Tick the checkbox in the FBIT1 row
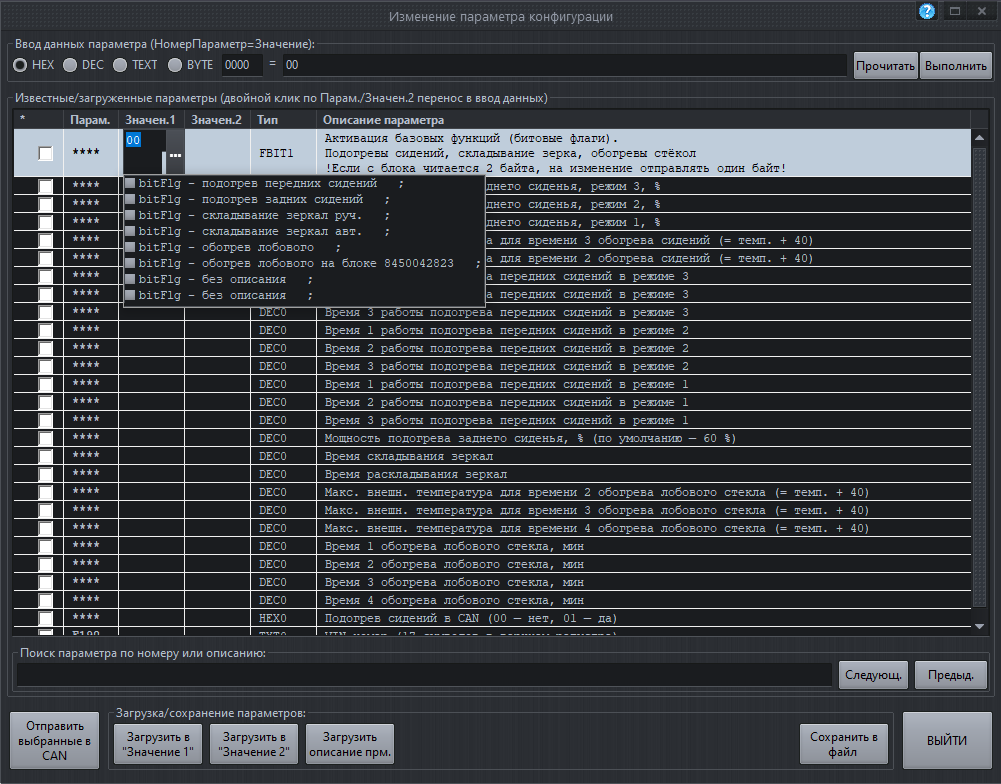This screenshot has height=784, width=1001. click(45, 153)
